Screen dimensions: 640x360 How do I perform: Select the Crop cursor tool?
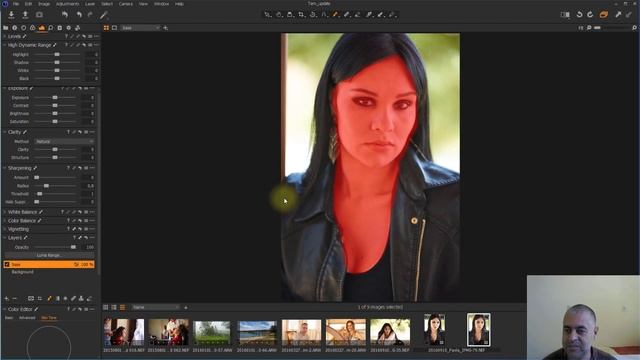pyautogui.click(x=301, y=15)
